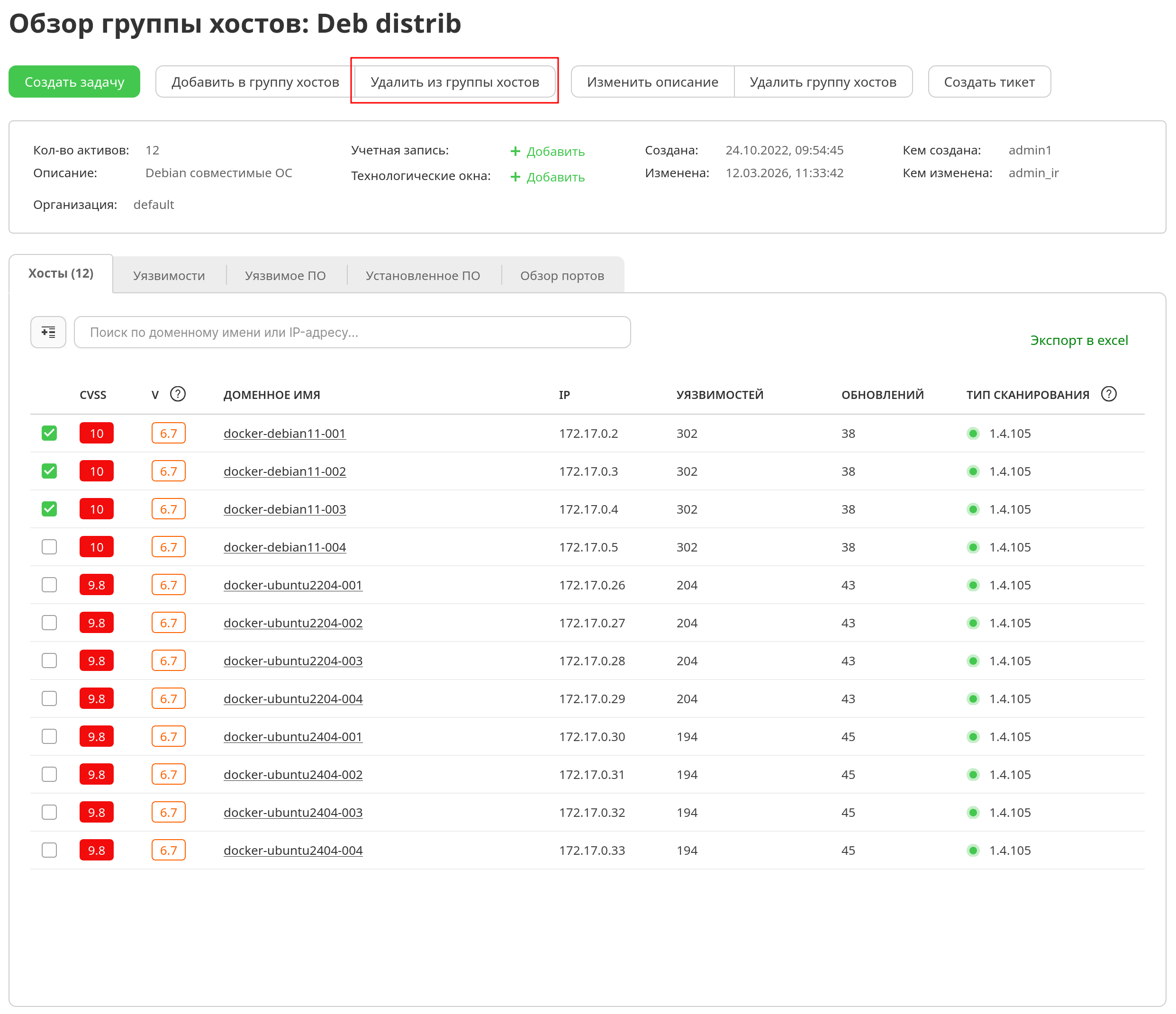The width and height of the screenshot is (1176, 1014).
Task: Open the docker-ubuntu2204-002 host link
Action: 293,623
